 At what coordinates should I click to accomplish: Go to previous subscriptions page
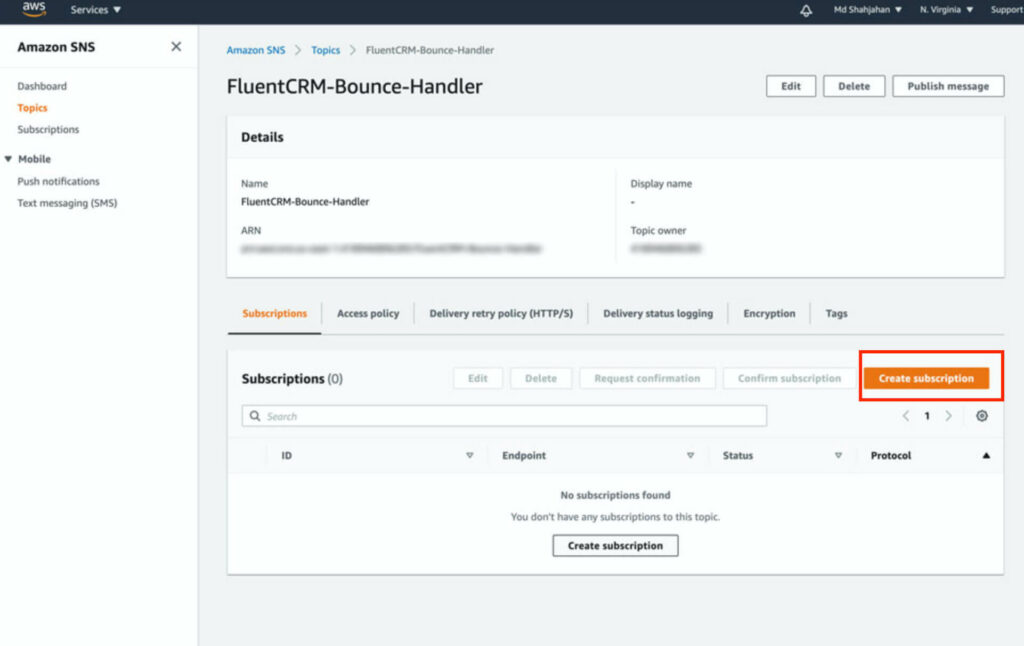coord(906,416)
